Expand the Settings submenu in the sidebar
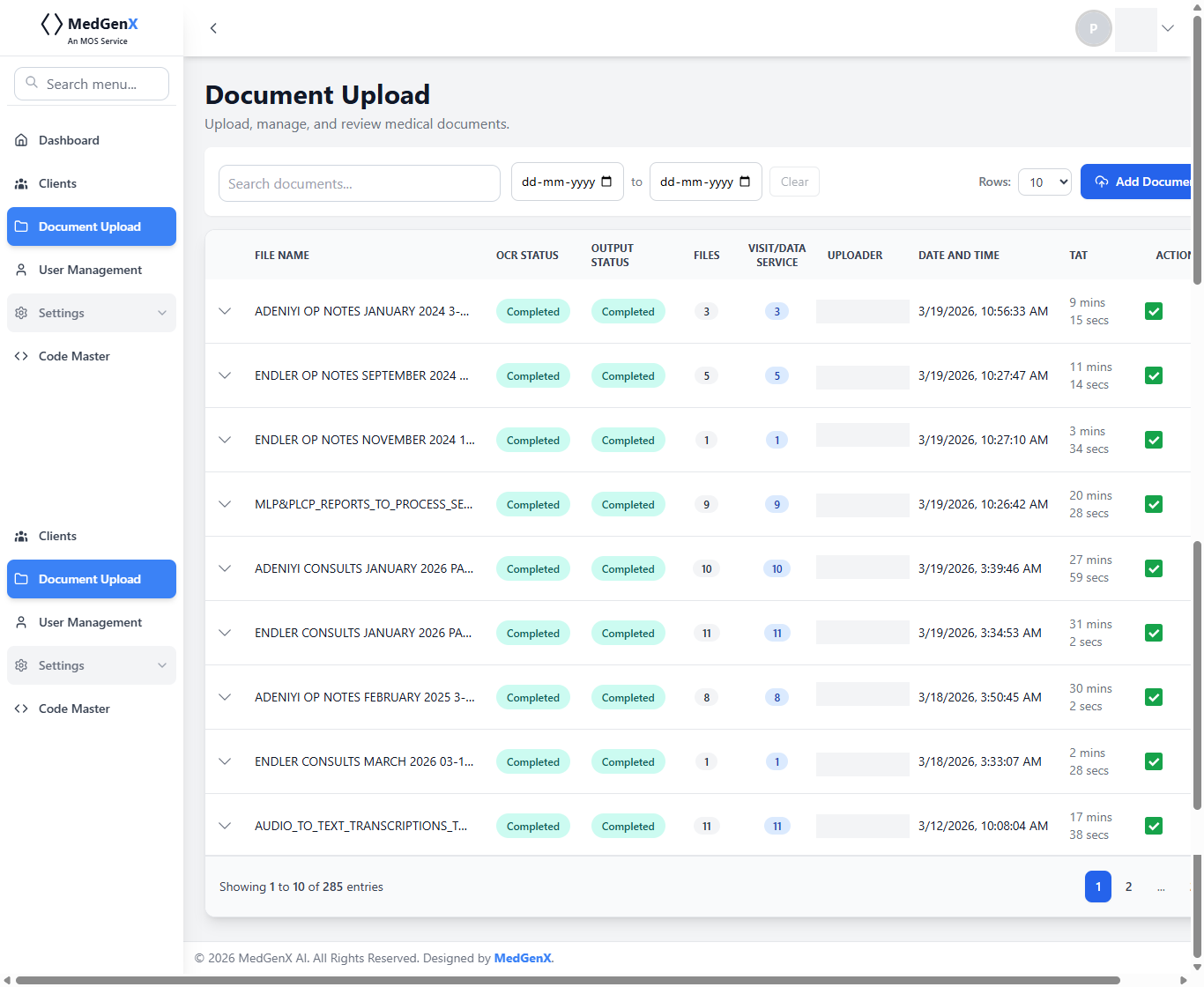The image size is (1204, 987). click(161, 313)
